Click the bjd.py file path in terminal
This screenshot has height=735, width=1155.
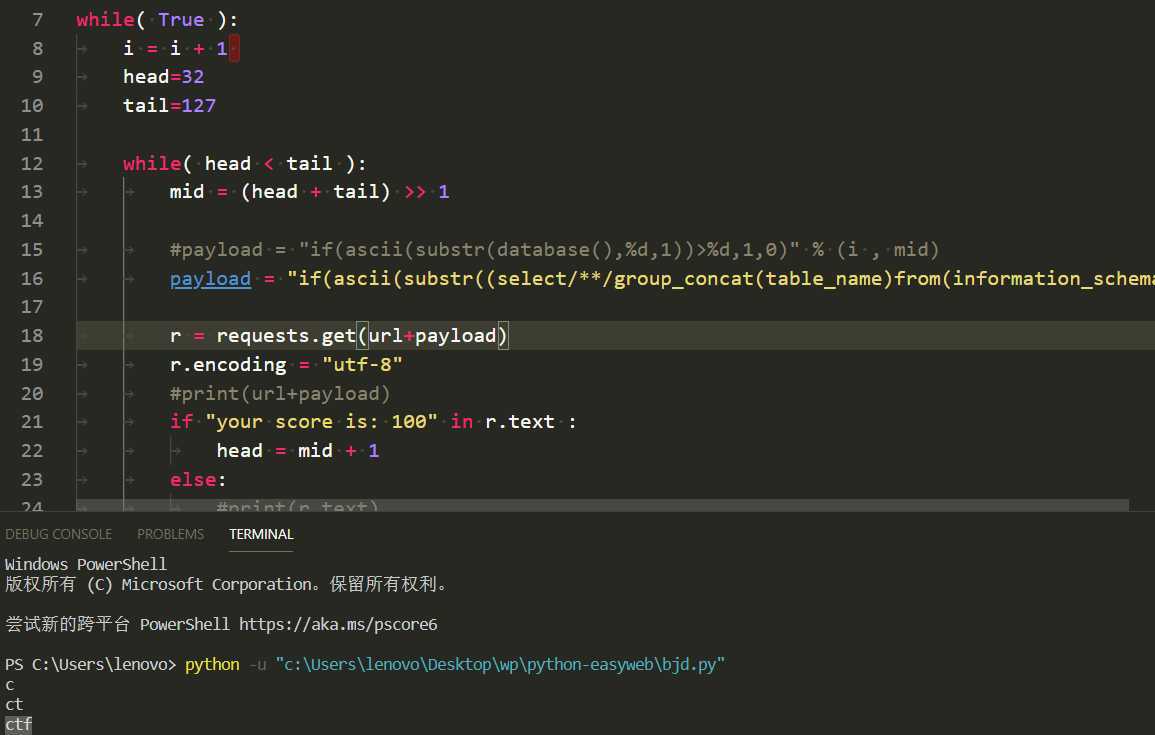(500, 664)
